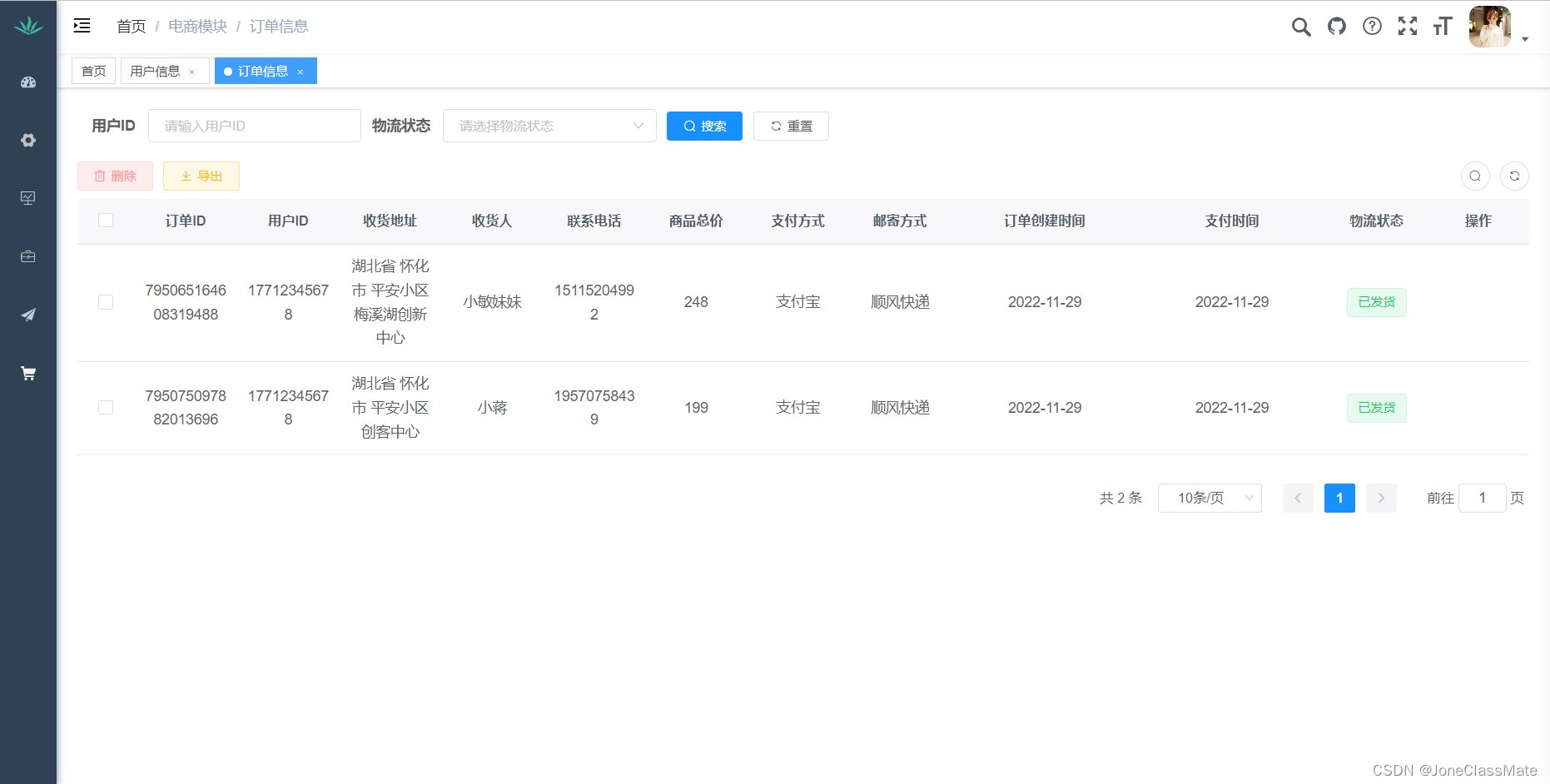Viewport: 1550px width, 784px height.
Task: Open the GitHub source link icon
Action: pos(1337,27)
